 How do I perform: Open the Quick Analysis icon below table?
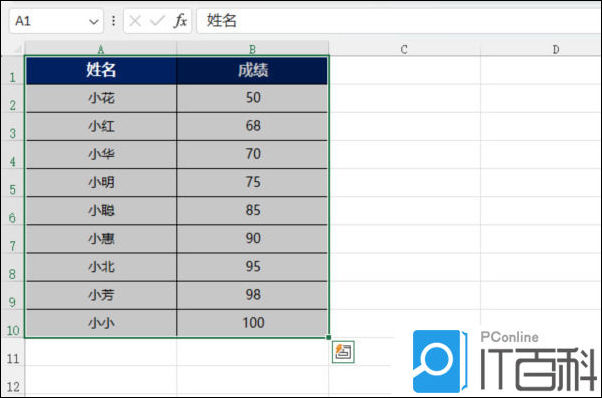[x=343, y=352]
